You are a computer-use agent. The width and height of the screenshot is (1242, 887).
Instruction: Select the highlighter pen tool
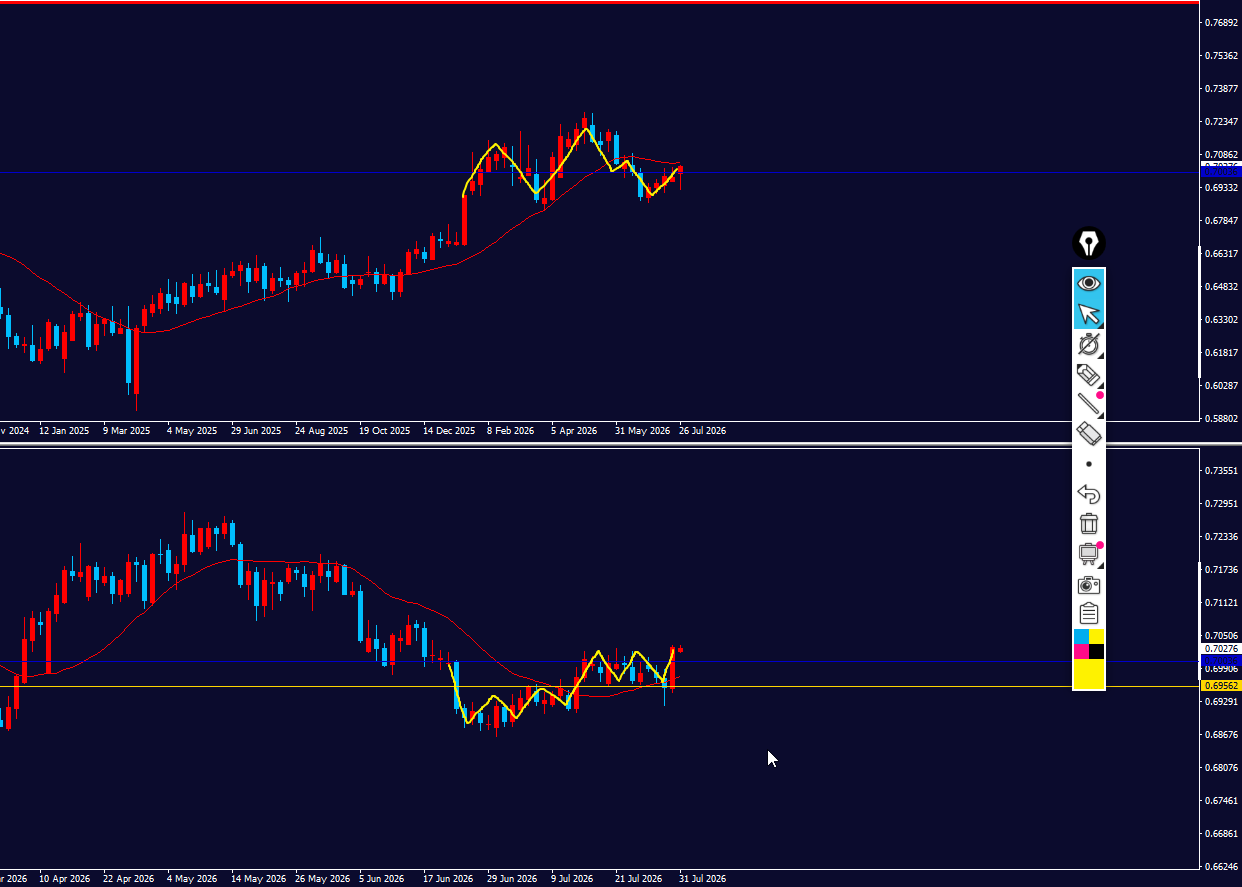point(1088,375)
